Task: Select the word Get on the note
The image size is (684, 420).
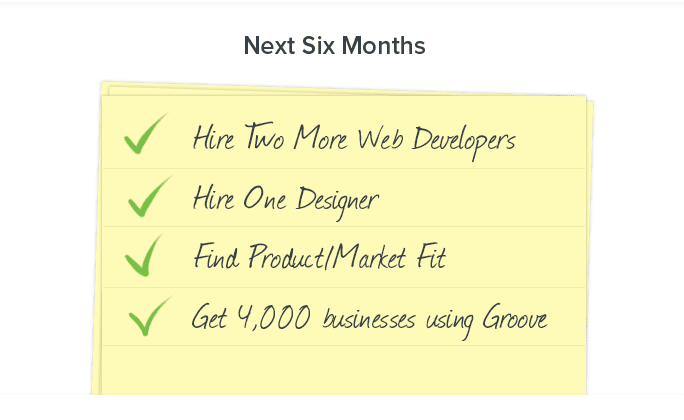Action: coord(210,319)
